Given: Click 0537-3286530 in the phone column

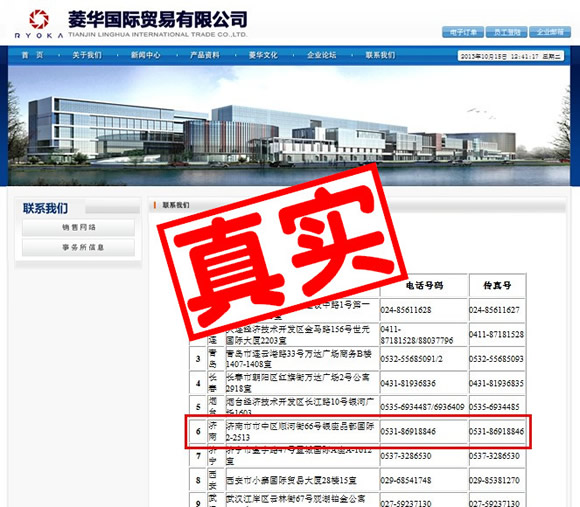Looking at the screenshot, I should pos(406,456).
